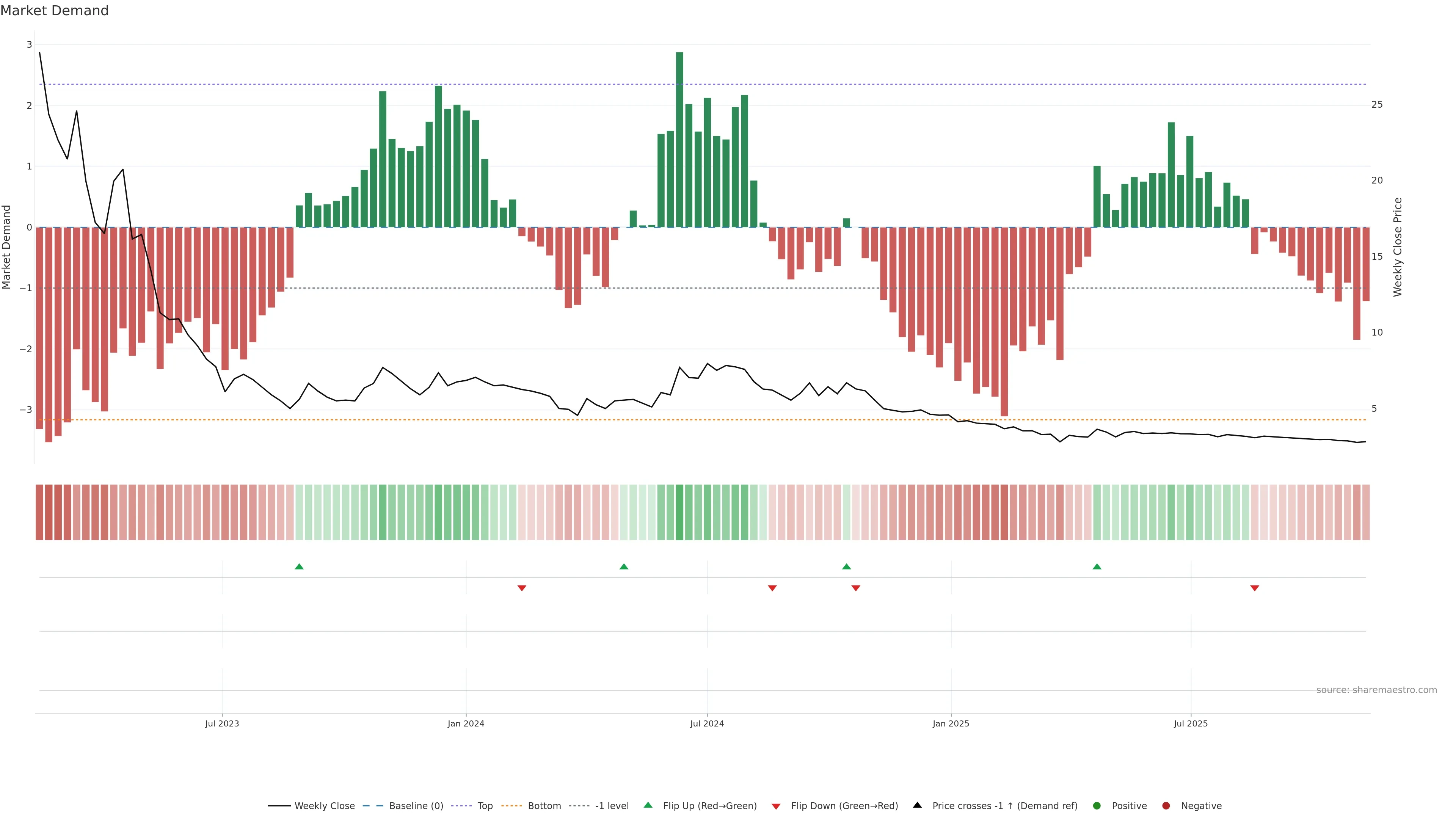The image size is (1456, 819).
Task: Click the red flip-down marker just after Jan 2024
Action: pos(522,588)
